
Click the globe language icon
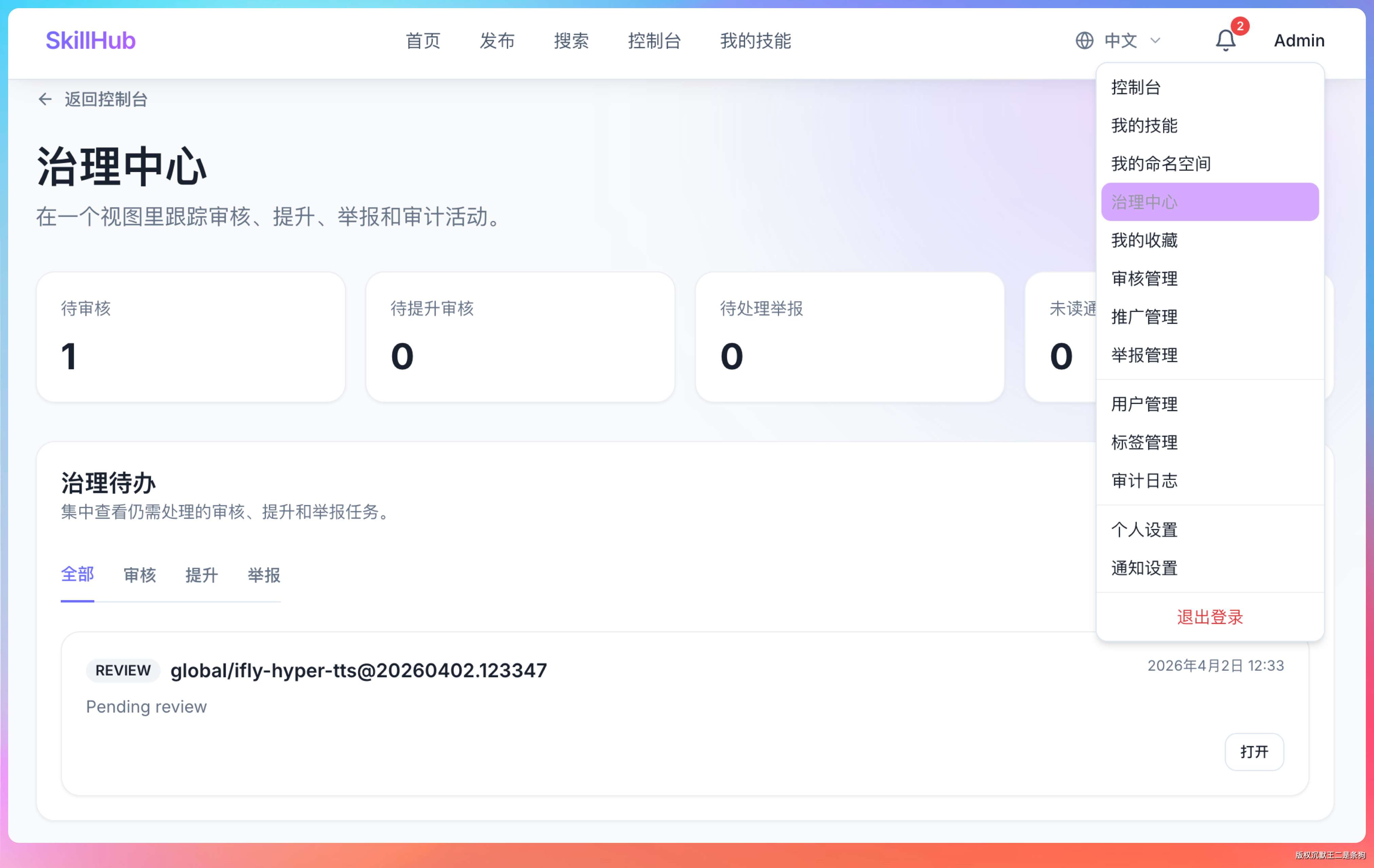pyautogui.click(x=1084, y=40)
